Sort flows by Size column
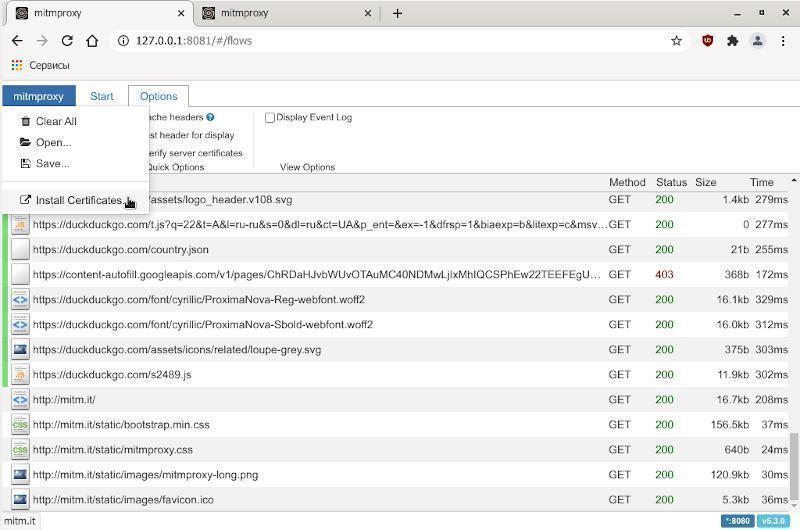The image size is (800, 530). pyautogui.click(x=706, y=182)
